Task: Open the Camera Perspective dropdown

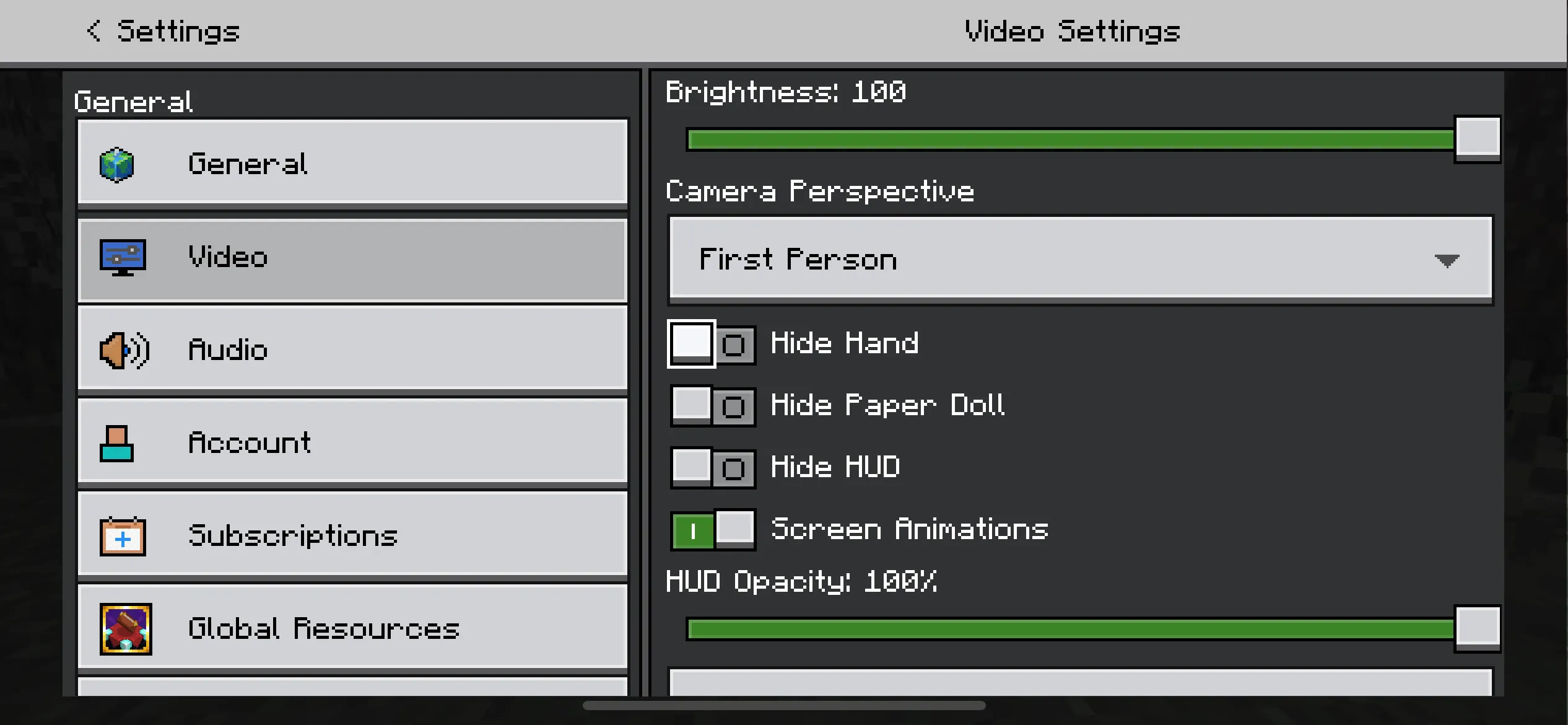Action: coord(1081,260)
